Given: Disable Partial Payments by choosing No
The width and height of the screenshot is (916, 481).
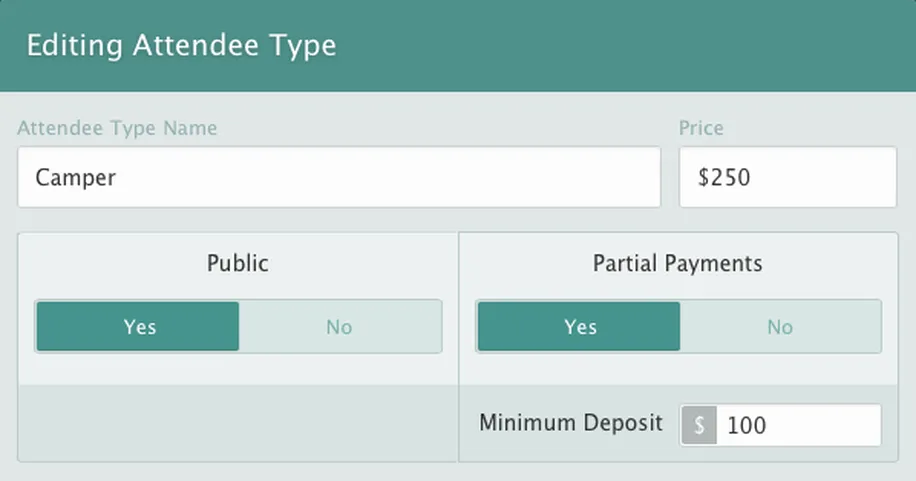Looking at the screenshot, I should point(780,326).
